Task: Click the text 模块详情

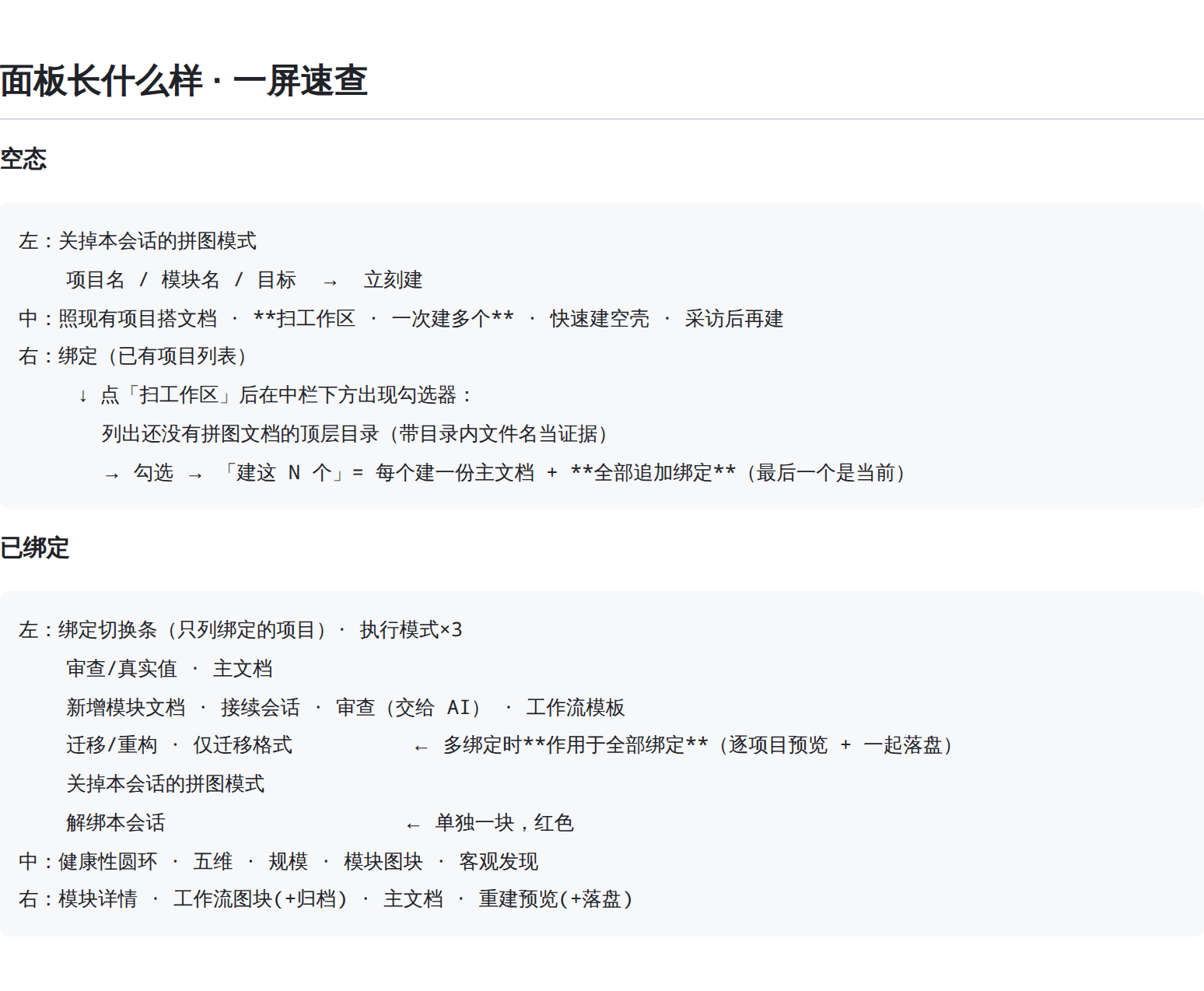Action: (x=98, y=899)
